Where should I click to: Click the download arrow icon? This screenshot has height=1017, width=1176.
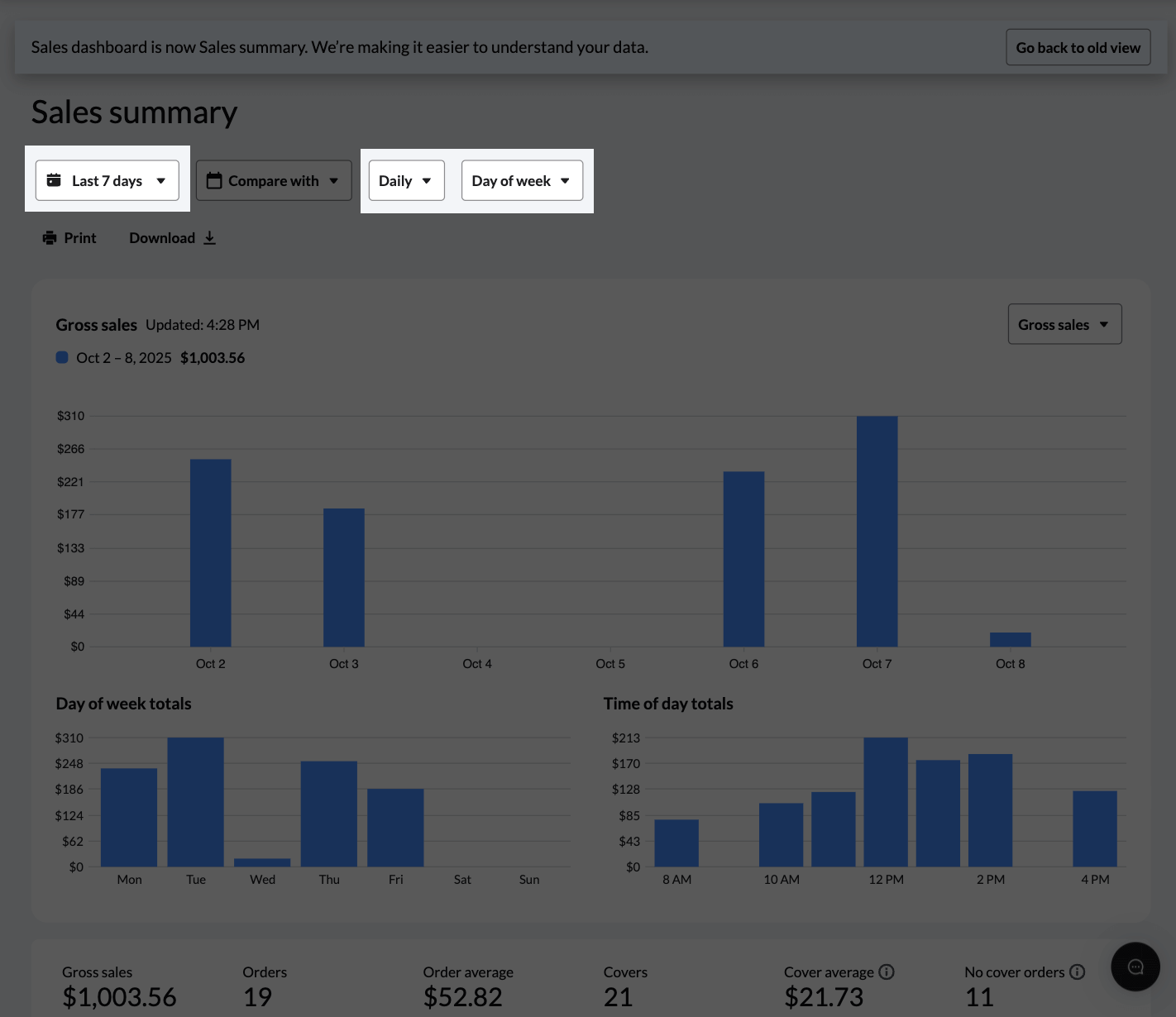tap(210, 238)
